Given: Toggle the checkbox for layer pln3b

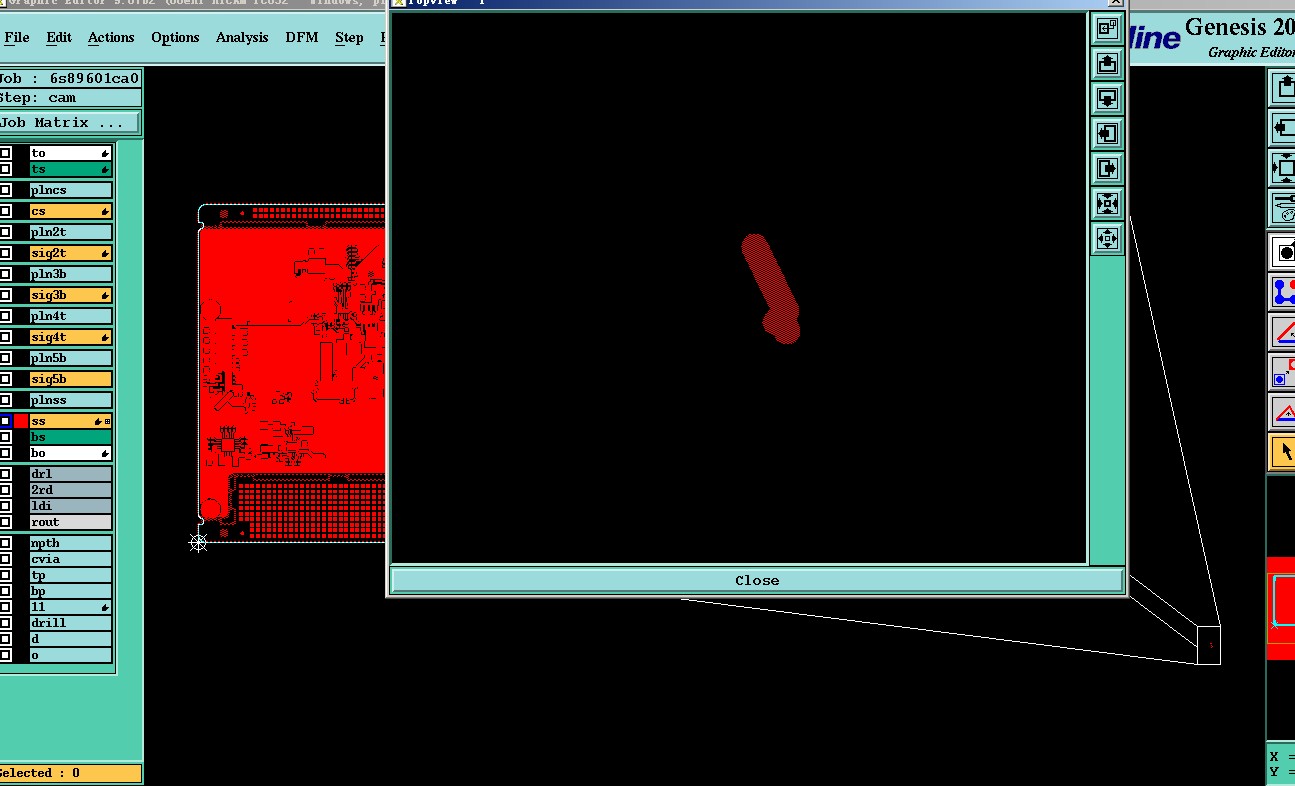Looking at the screenshot, I should [5, 274].
